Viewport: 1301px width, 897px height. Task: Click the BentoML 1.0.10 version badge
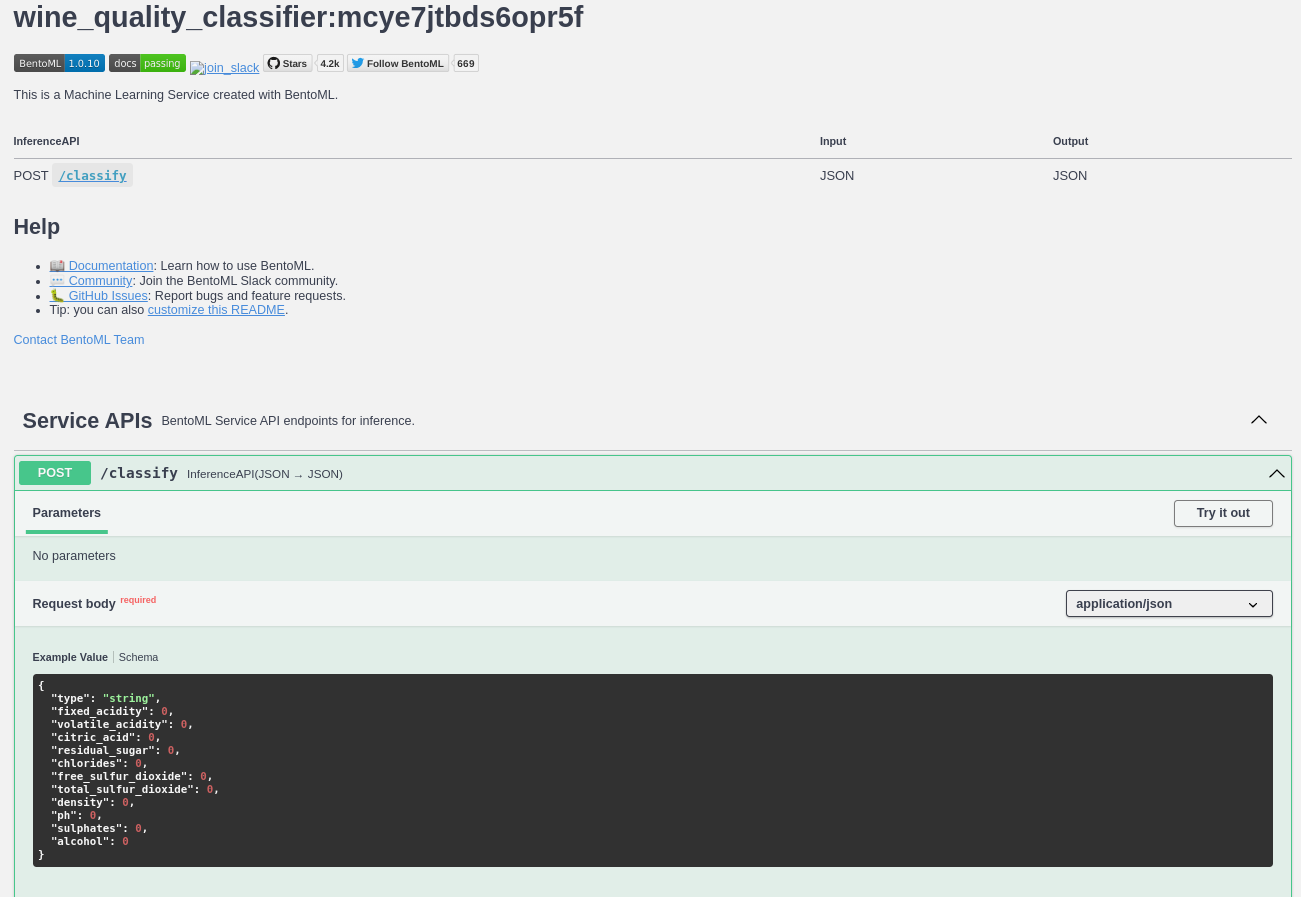(x=59, y=63)
